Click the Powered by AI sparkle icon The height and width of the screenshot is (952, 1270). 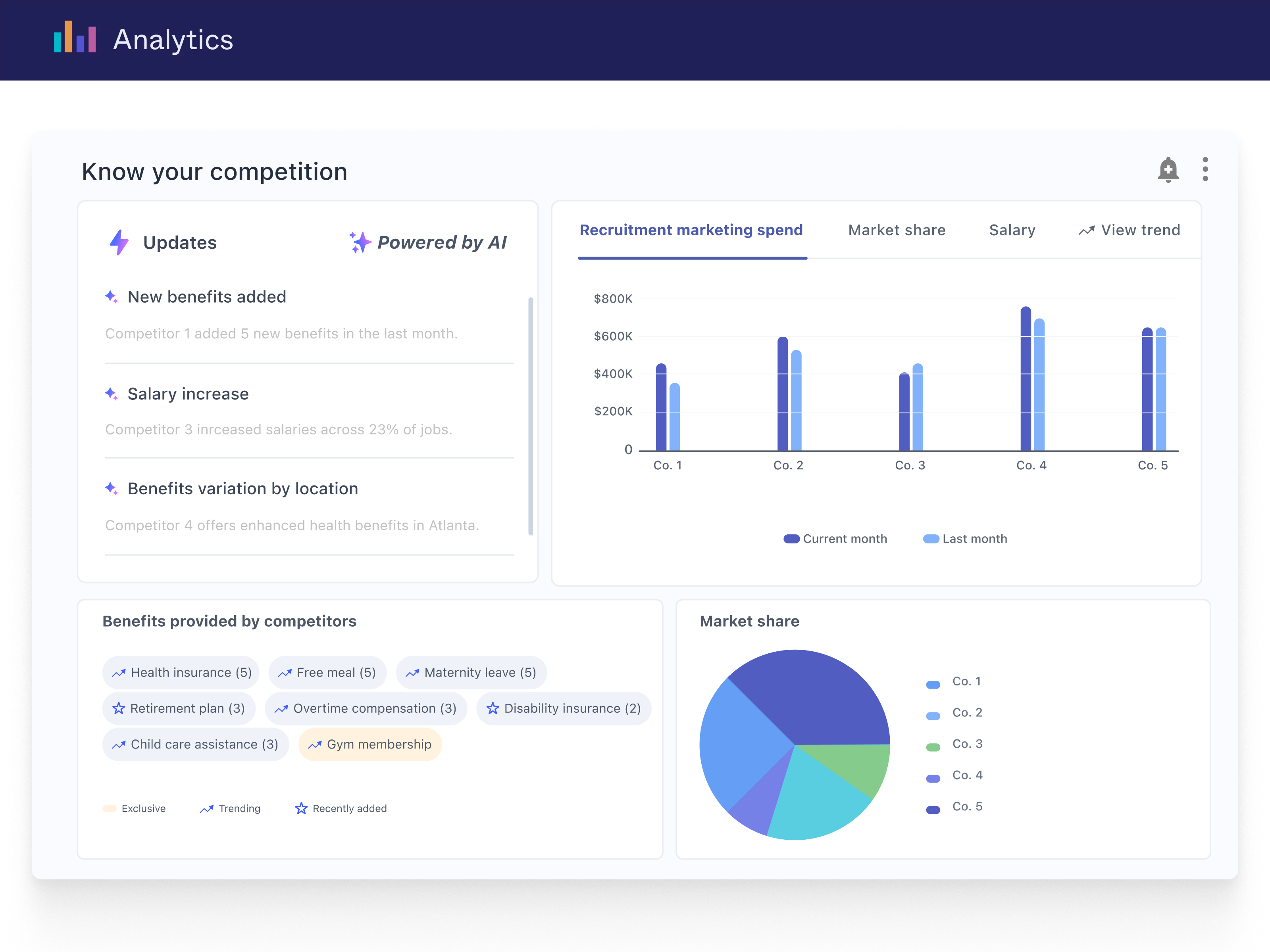pos(360,242)
